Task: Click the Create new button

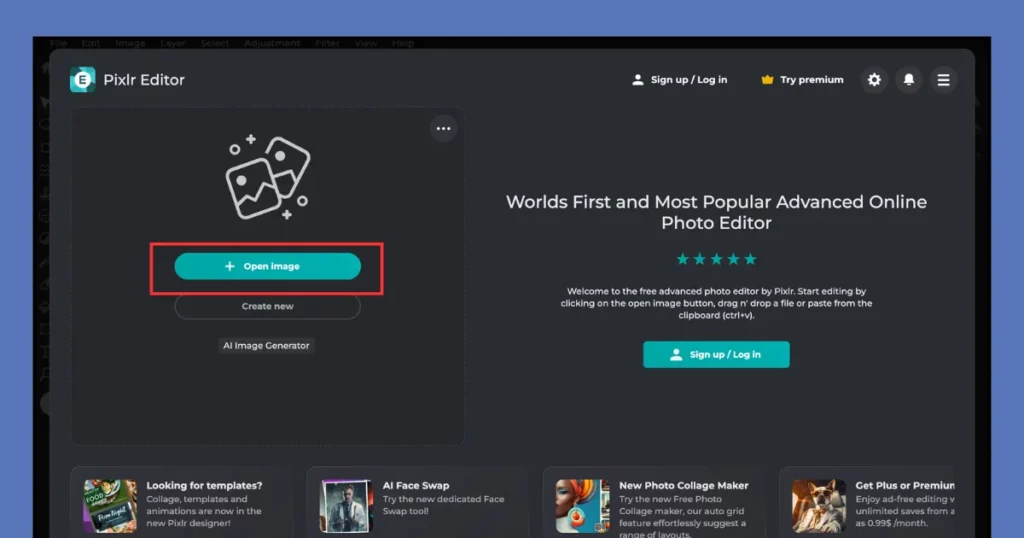Action: (x=267, y=306)
